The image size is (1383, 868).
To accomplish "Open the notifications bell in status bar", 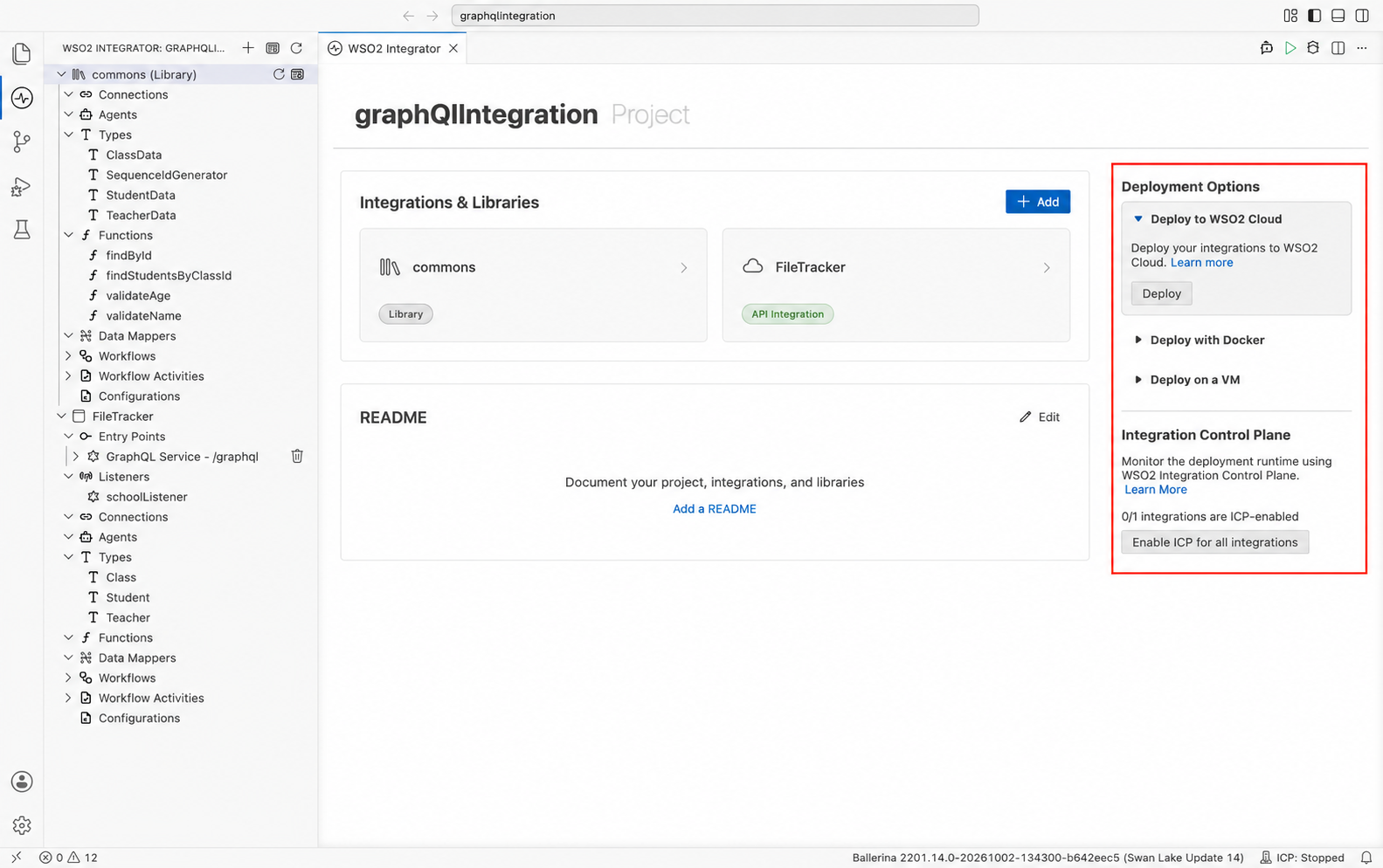I will [1366, 858].
